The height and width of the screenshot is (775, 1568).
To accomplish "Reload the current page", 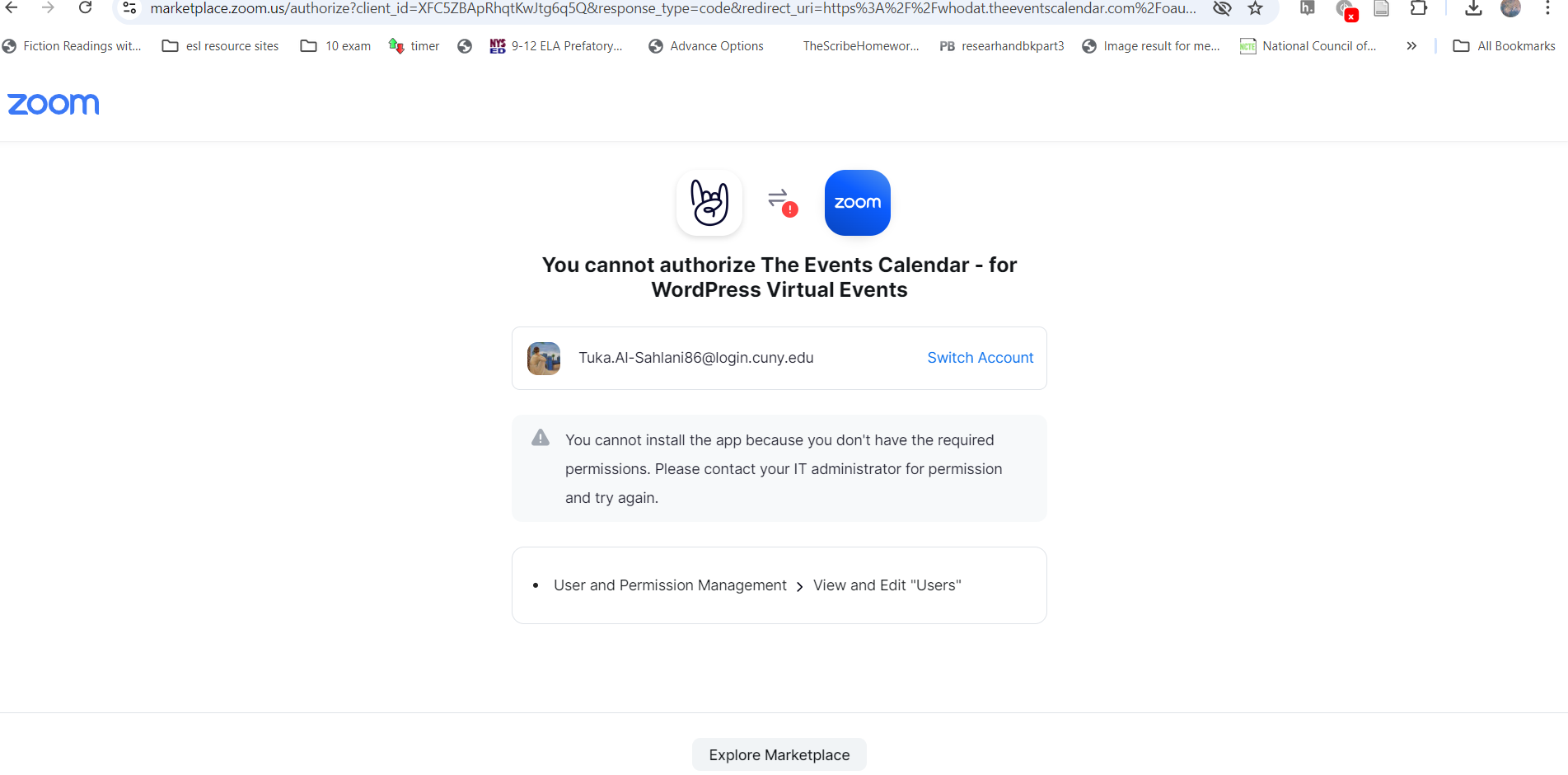I will pos(85,8).
